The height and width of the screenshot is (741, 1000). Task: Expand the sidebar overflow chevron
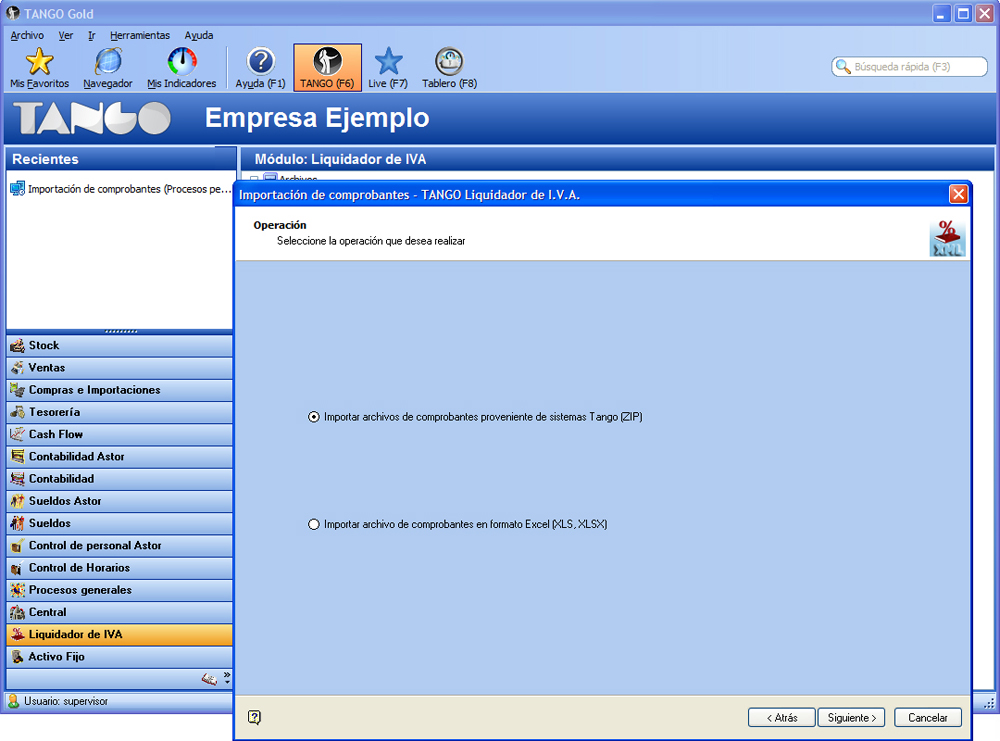coord(227,678)
